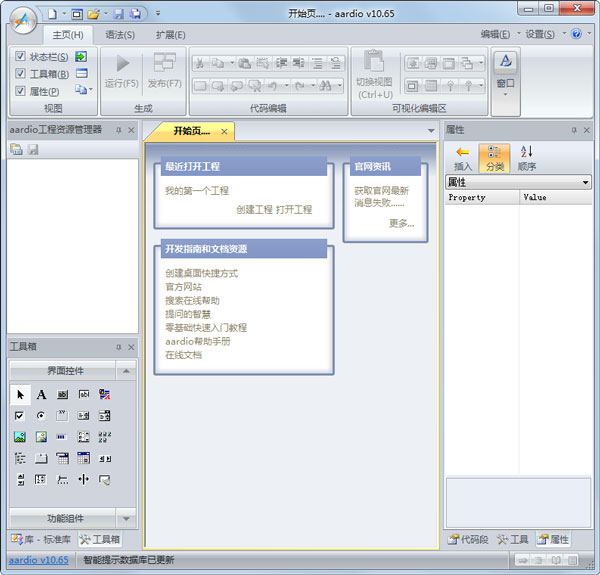Click the 插入 yellow arrow icon
Screen dimensions: 600x575
click(463, 152)
